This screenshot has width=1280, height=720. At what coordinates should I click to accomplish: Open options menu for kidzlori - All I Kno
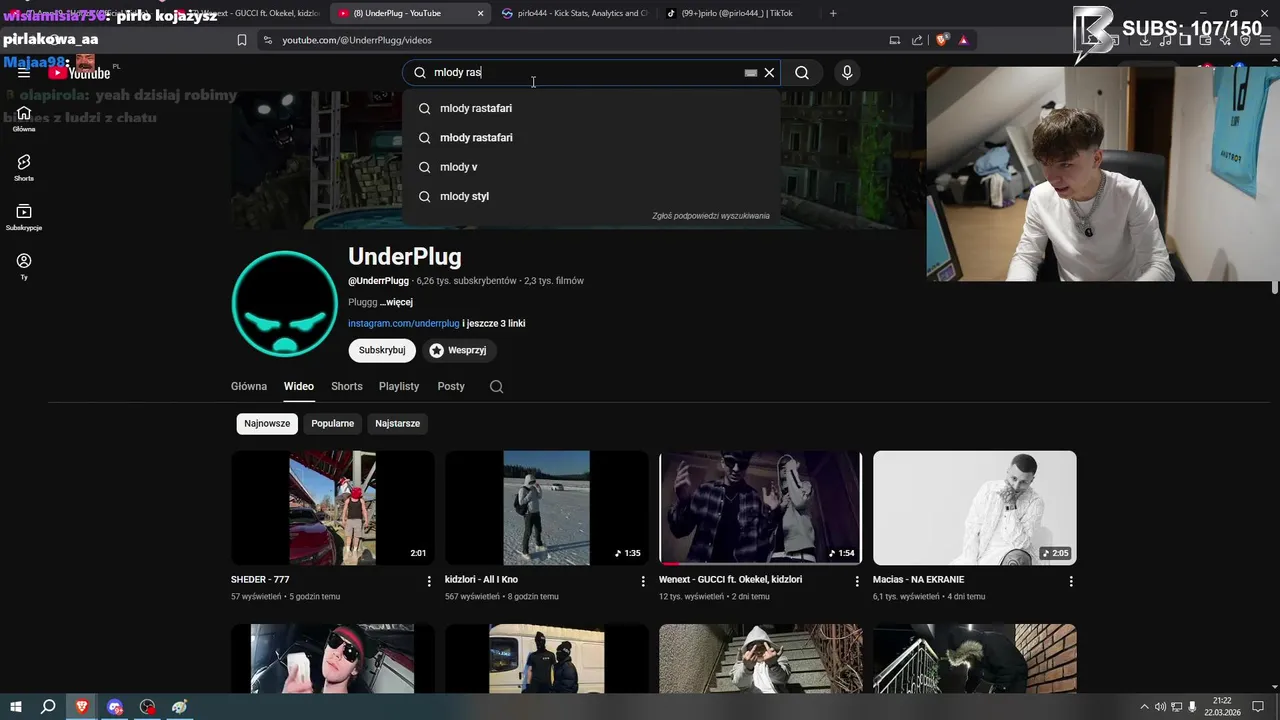click(643, 581)
